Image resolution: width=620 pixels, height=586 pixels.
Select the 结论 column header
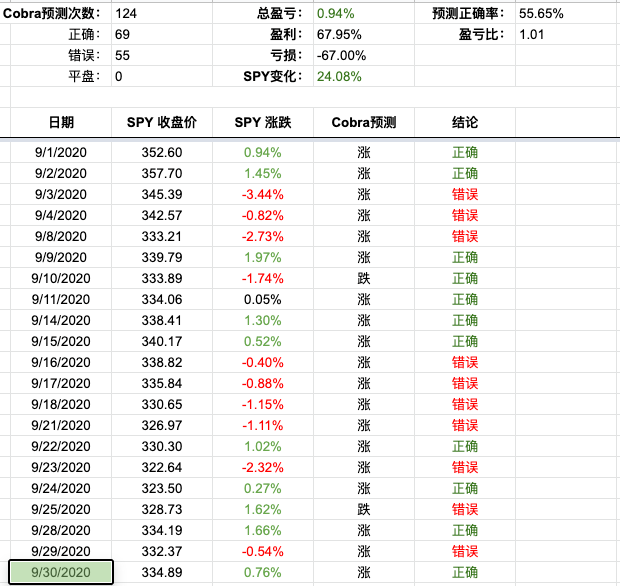tap(465, 122)
